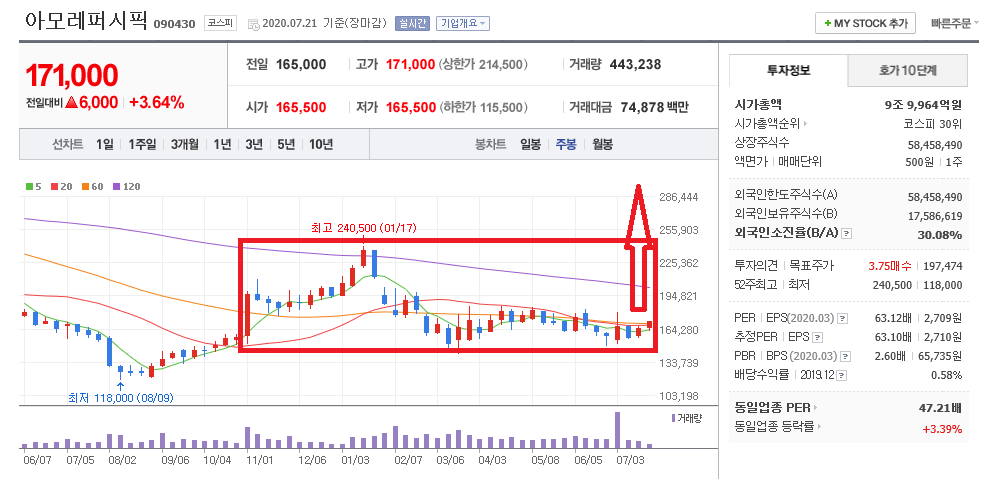Click the 3.75매수 investment opinion value

889,266
